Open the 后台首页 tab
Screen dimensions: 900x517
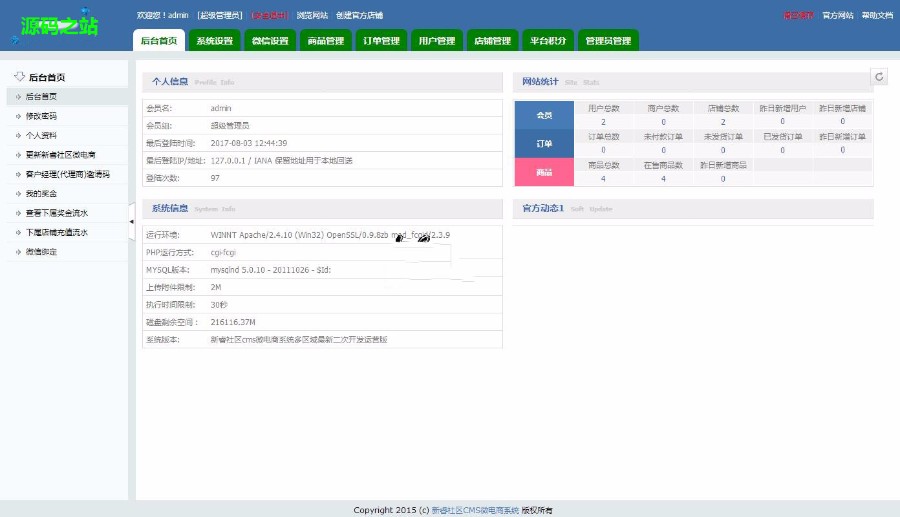[159, 40]
